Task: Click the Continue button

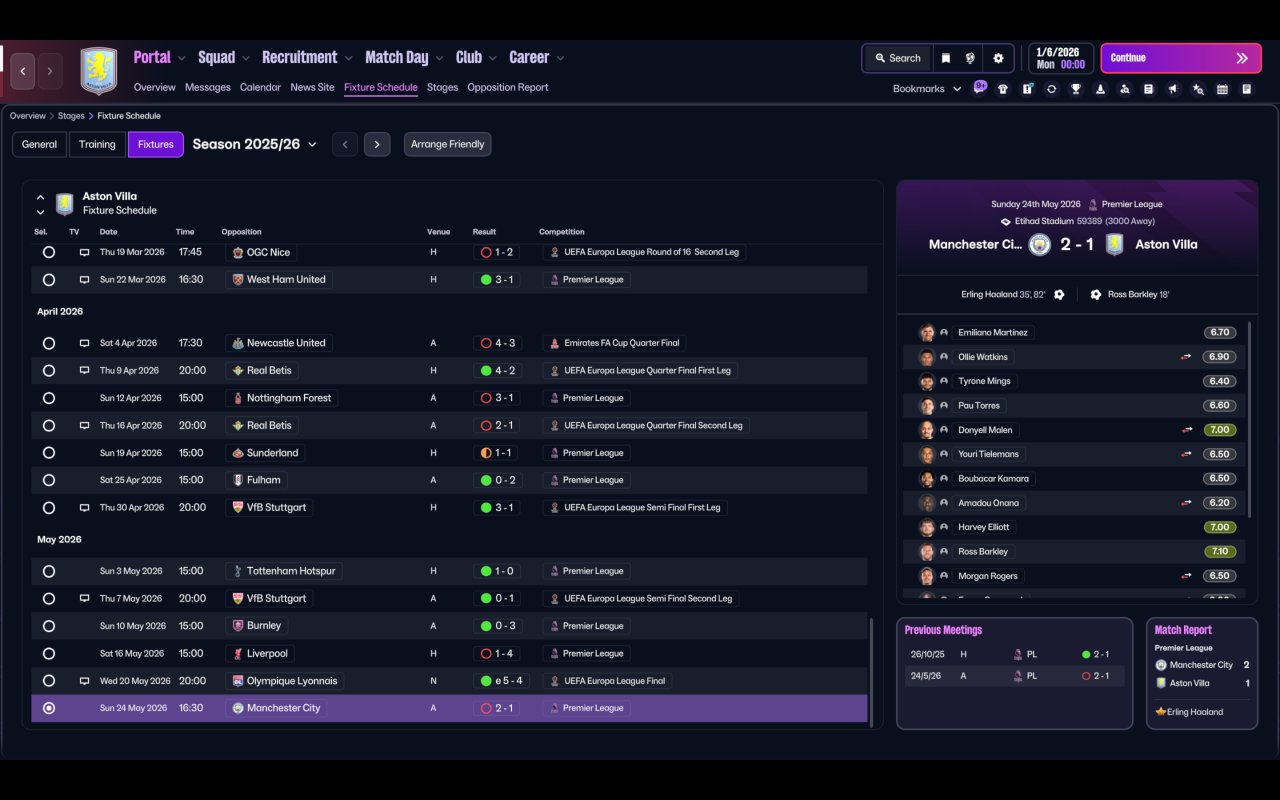Action: (x=1180, y=58)
